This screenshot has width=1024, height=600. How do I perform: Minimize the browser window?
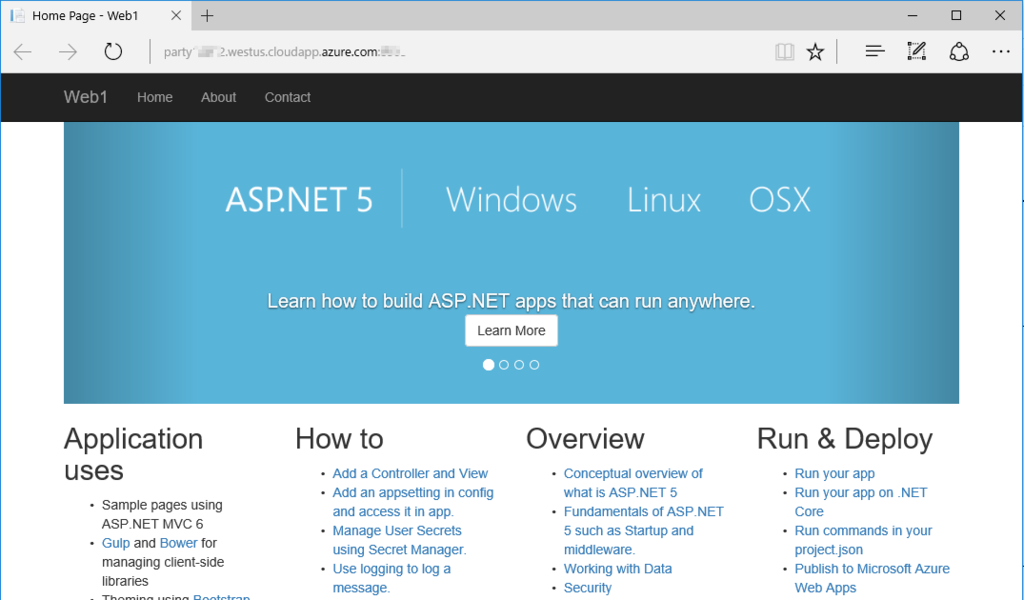pyautogui.click(x=912, y=16)
